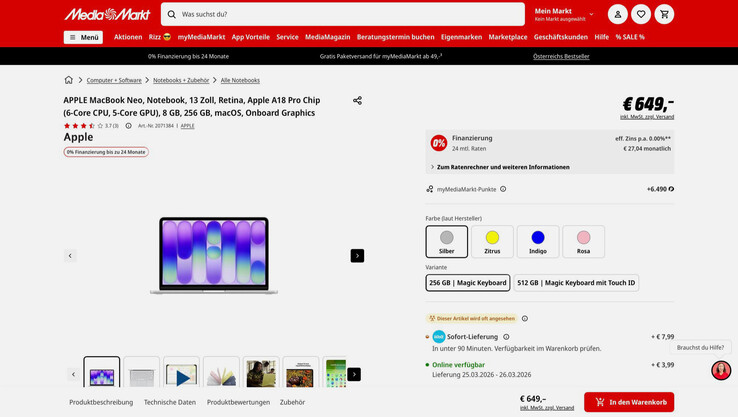Add product with In den Warenkorb button
Image resolution: width=738 pixels, height=417 pixels.
pyautogui.click(x=629, y=402)
